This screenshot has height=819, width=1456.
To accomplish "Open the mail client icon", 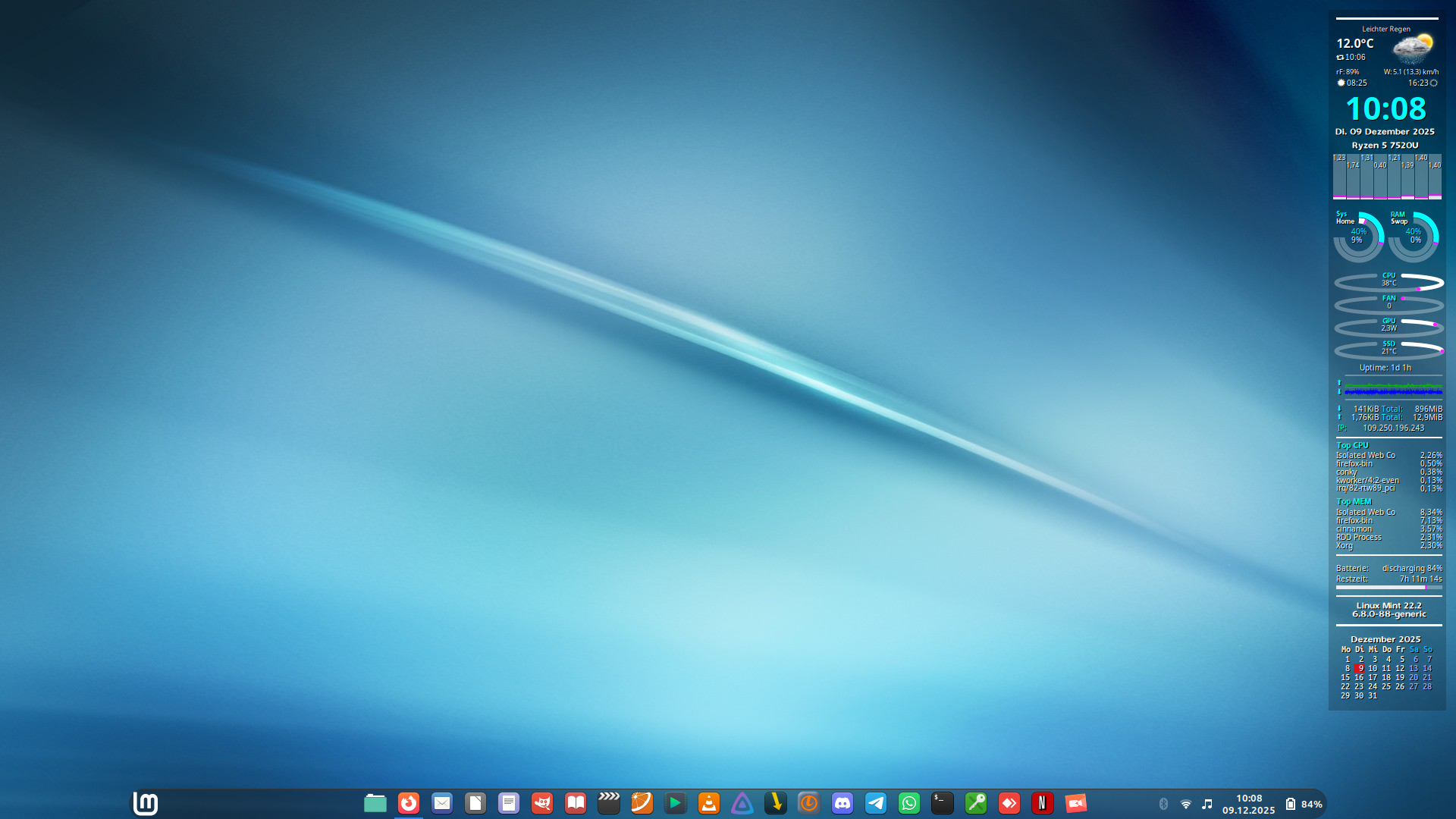I will coord(442,803).
